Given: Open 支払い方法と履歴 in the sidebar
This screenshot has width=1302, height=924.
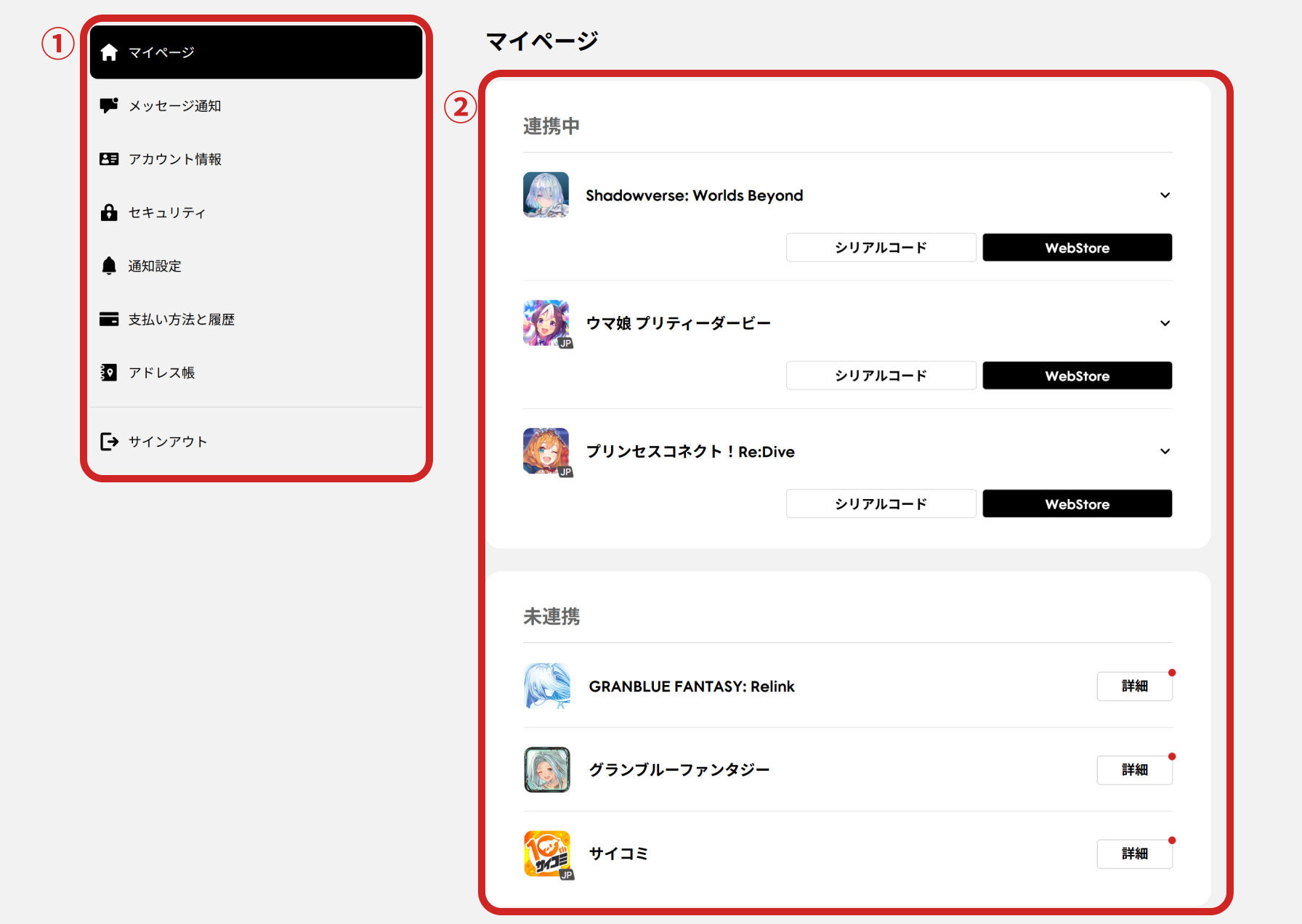Looking at the screenshot, I should (256, 319).
